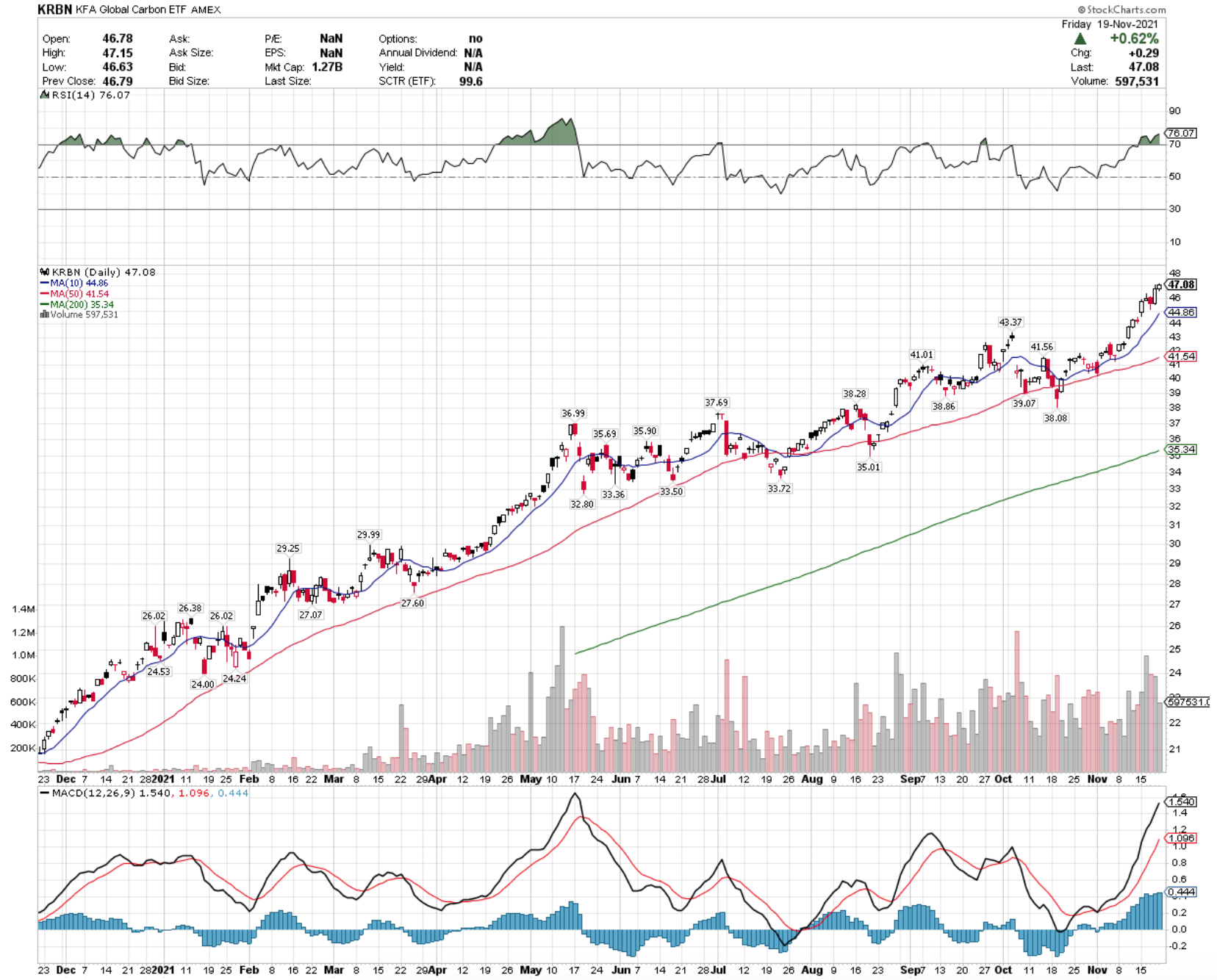Click the RSI(14) 76.07 indicator label
The width and height of the screenshot is (1217, 980).
tap(85, 95)
